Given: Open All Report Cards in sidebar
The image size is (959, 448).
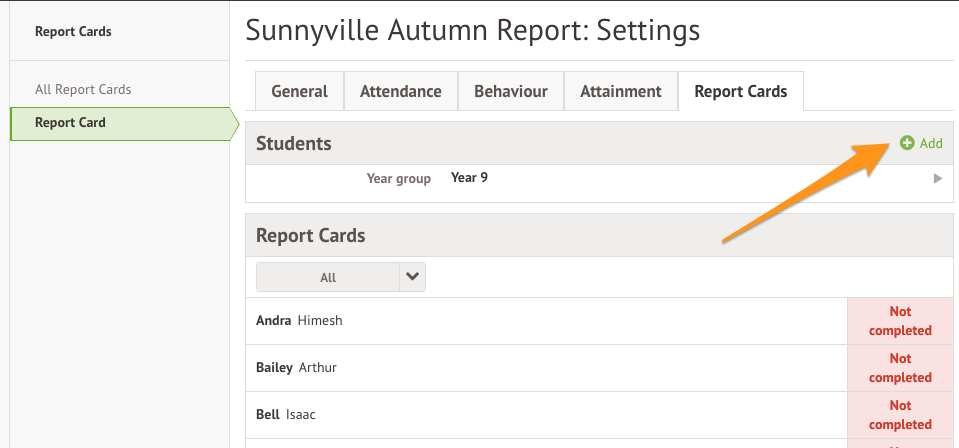Looking at the screenshot, I should (x=83, y=89).
